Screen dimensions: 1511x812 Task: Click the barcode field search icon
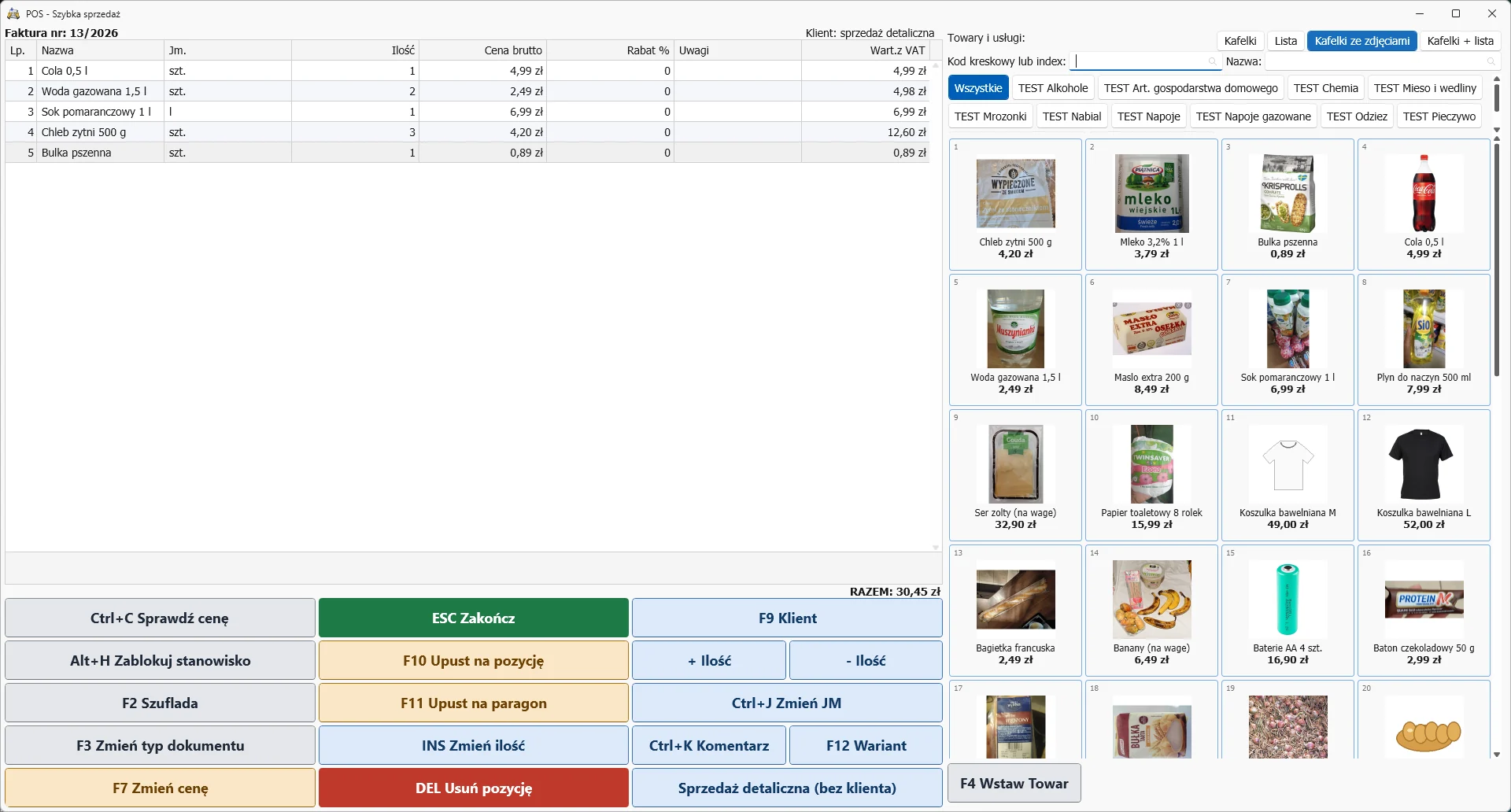tap(1212, 61)
